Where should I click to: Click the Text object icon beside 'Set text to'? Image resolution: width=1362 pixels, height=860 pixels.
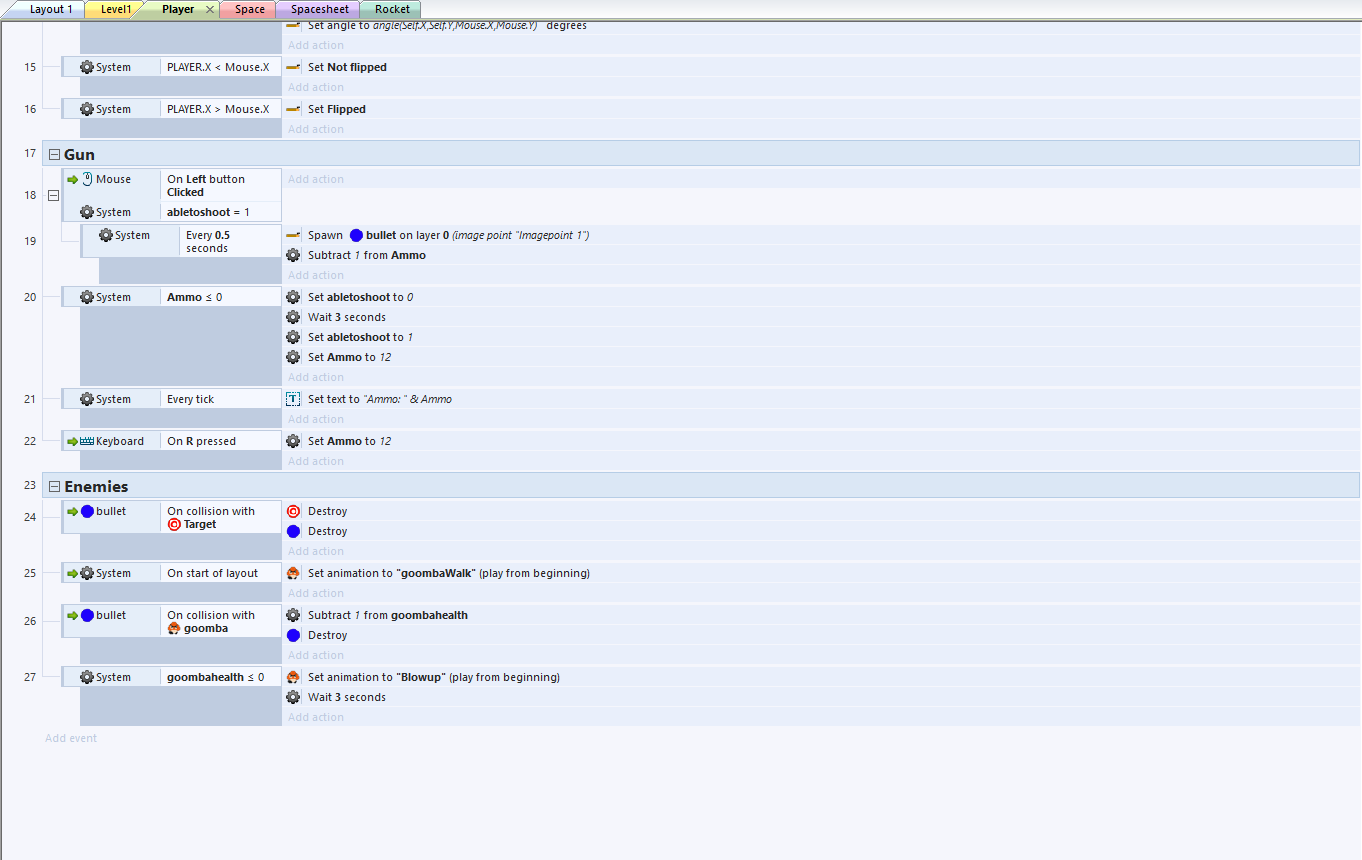tap(293, 399)
